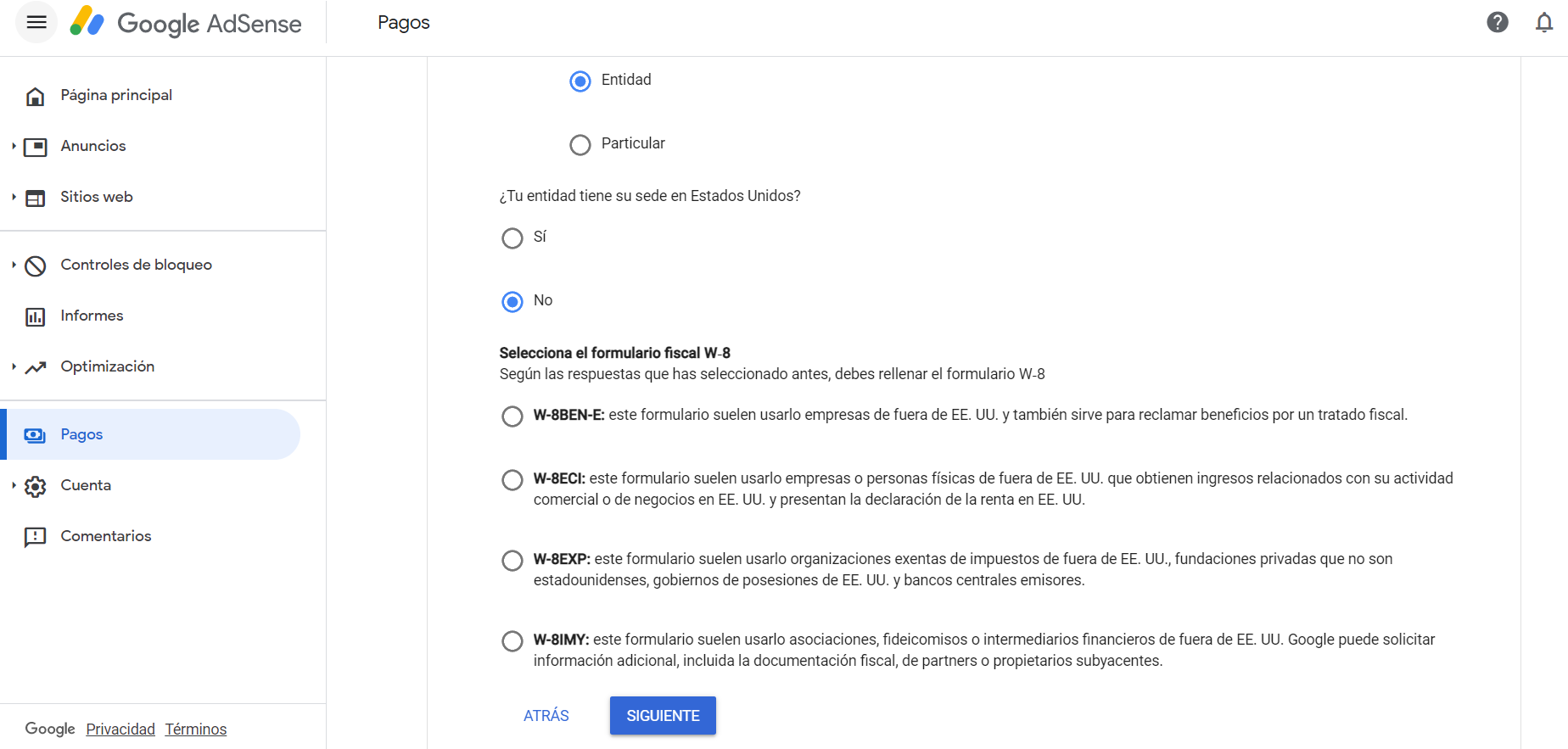The width and height of the screenshot is (1568, 749).
Task: Choose Sí for sede en Estados Unidos
Action: coord(512,238)
